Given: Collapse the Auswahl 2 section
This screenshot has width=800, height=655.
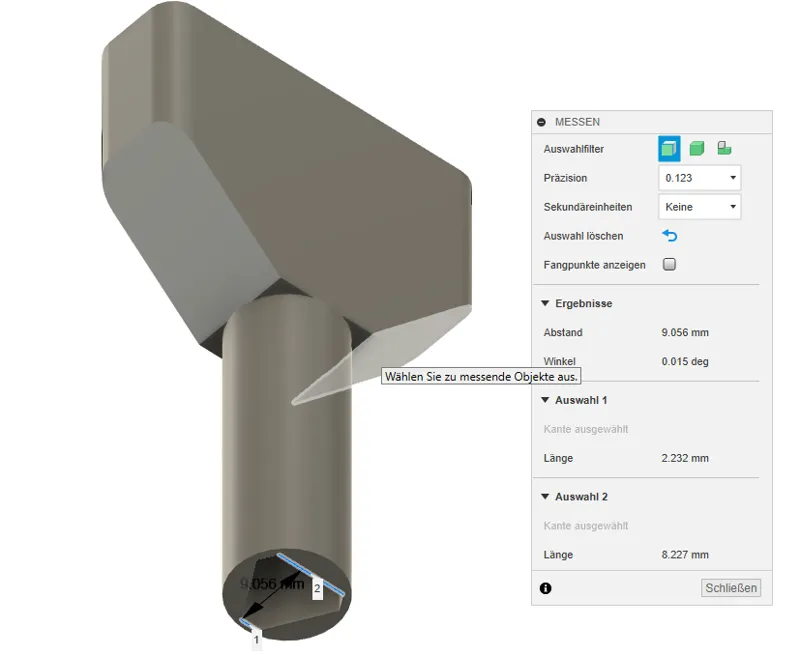Looking at the screenshot, I should tap(545, 496).
